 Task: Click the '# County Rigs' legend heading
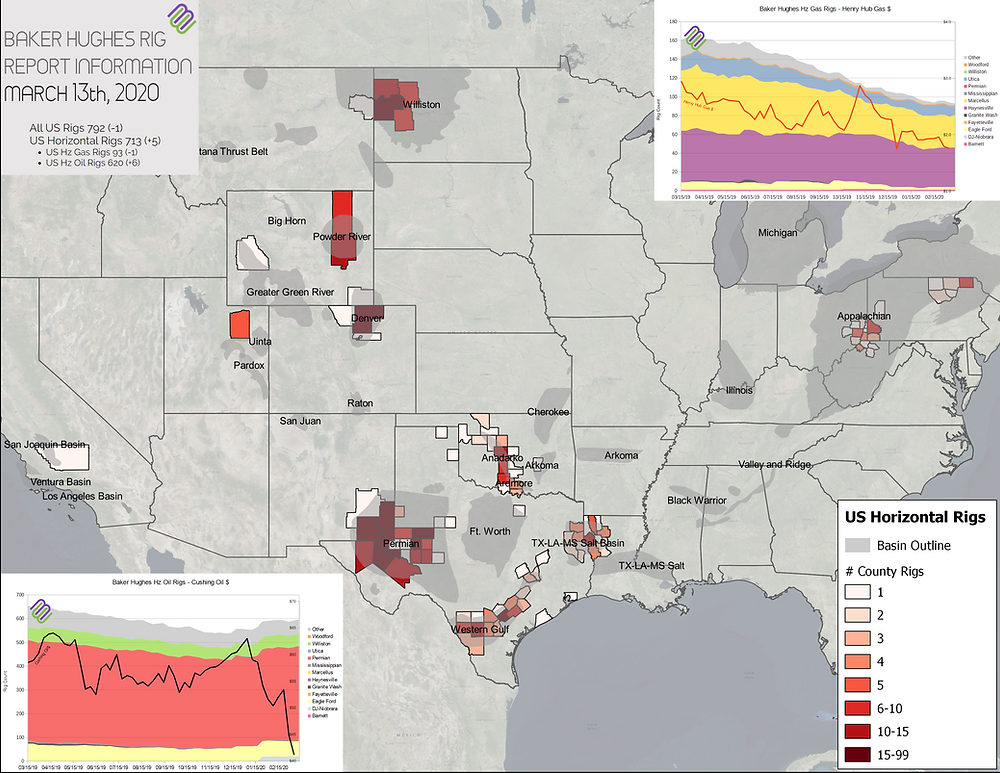884,571
